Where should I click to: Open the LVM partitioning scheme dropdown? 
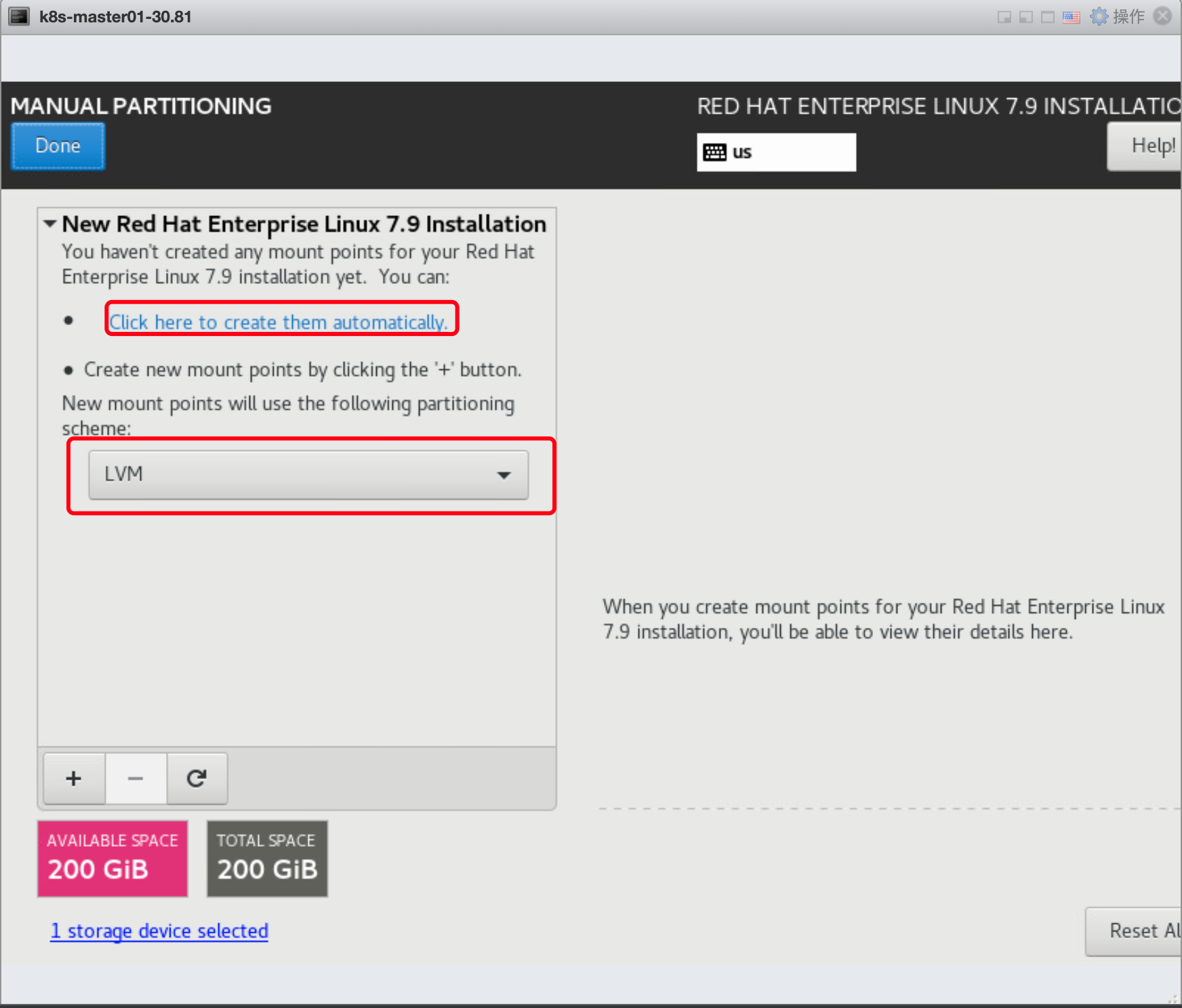(308, 475)
